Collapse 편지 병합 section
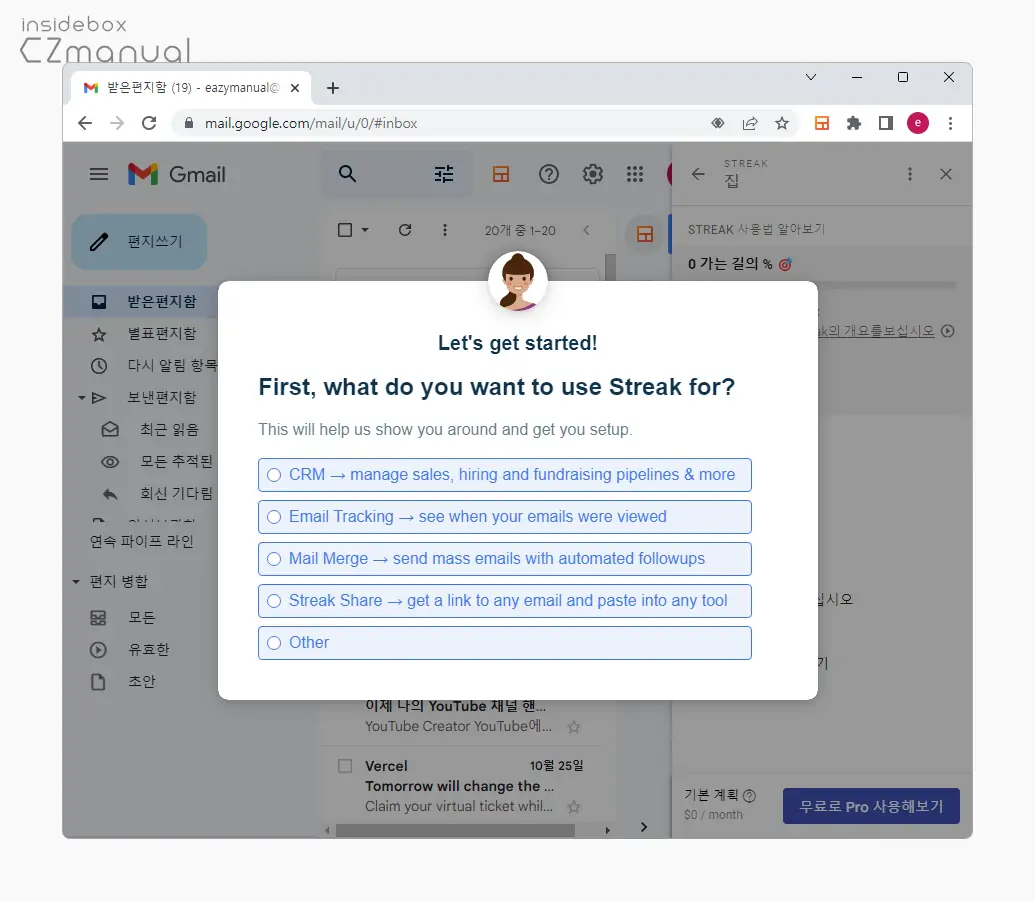The height and width of the screenshot is (901, 1035). click(76, 582)
